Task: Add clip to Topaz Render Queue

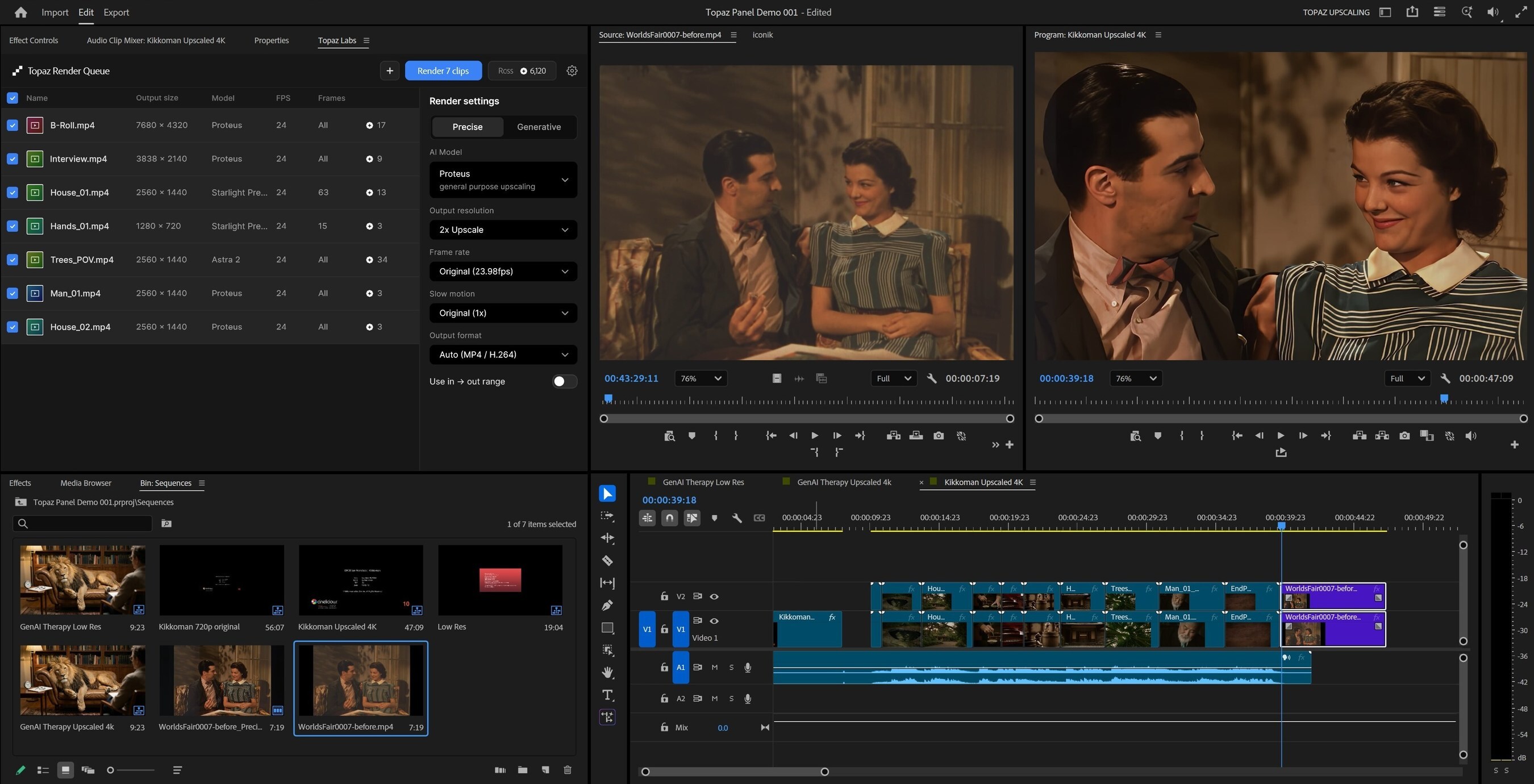Action: click(x=389, y=71)
